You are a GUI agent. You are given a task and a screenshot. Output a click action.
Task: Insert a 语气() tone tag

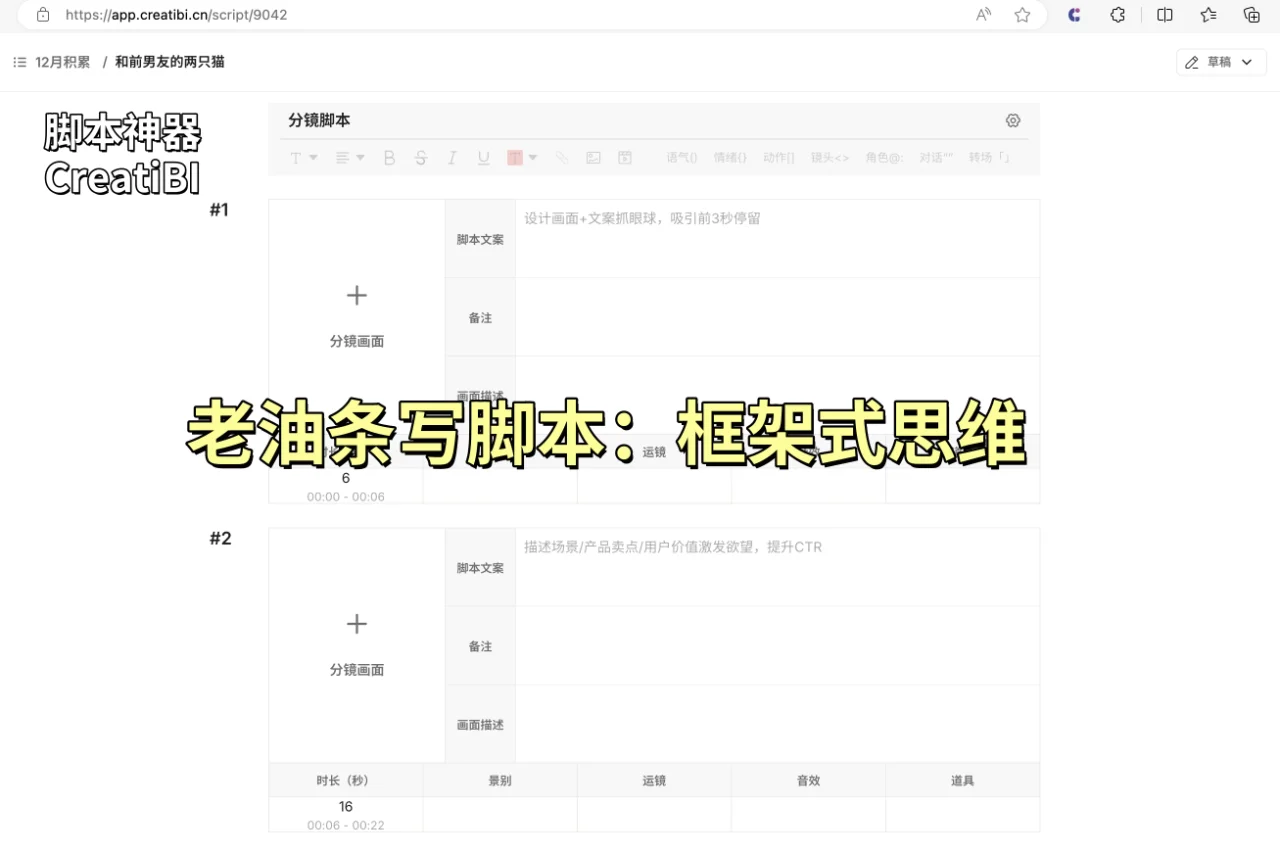681,157
